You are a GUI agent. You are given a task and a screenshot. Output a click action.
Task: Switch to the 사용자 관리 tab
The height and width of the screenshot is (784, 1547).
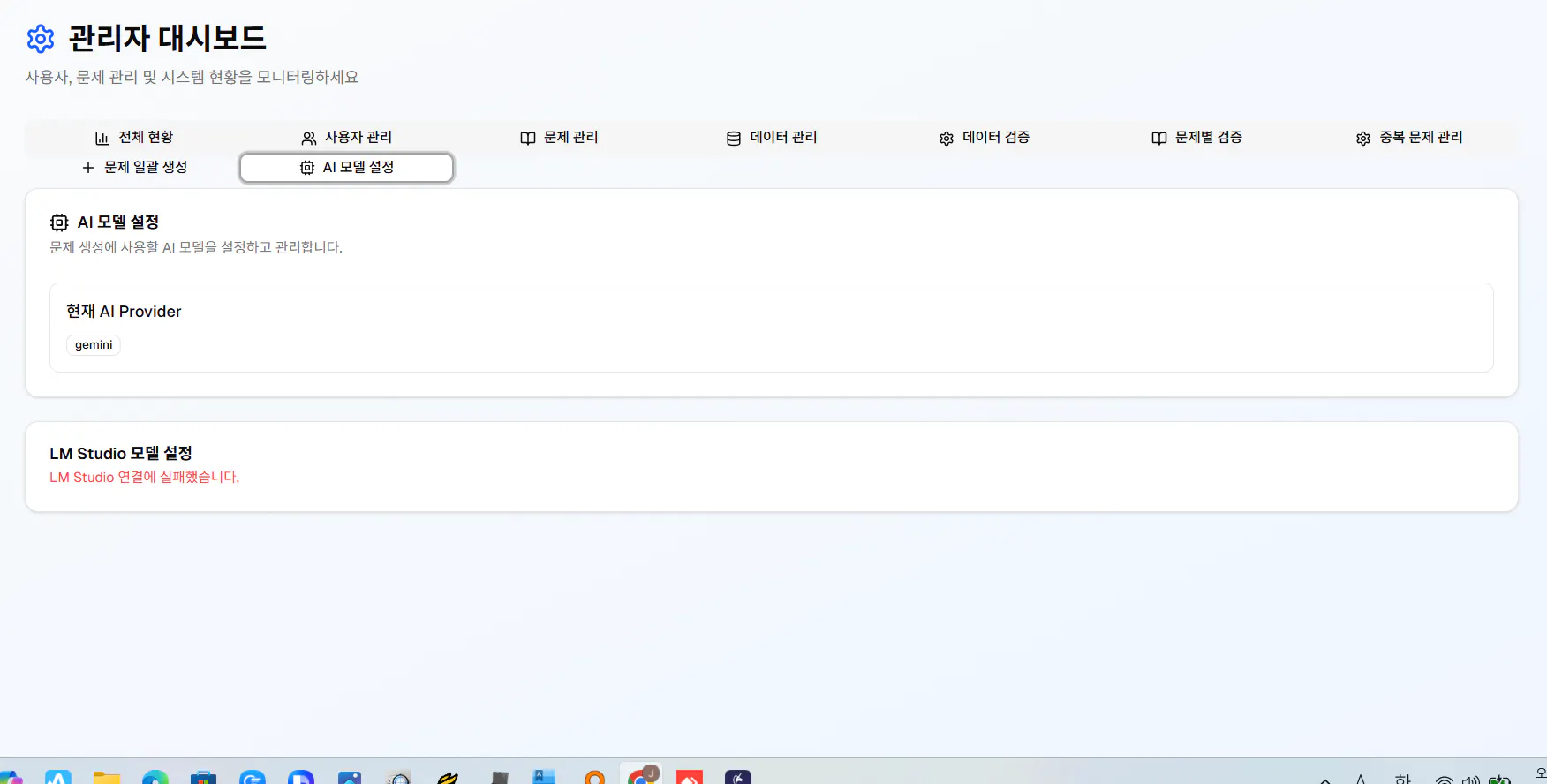(346, 138)
